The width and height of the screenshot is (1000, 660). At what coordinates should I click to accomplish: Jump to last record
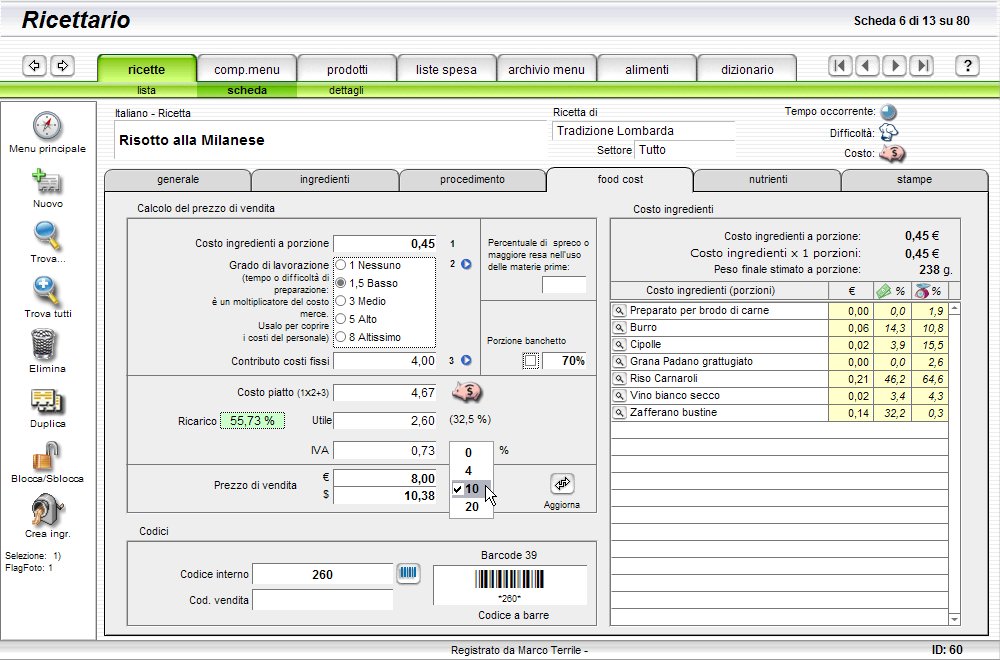(922, 65)
